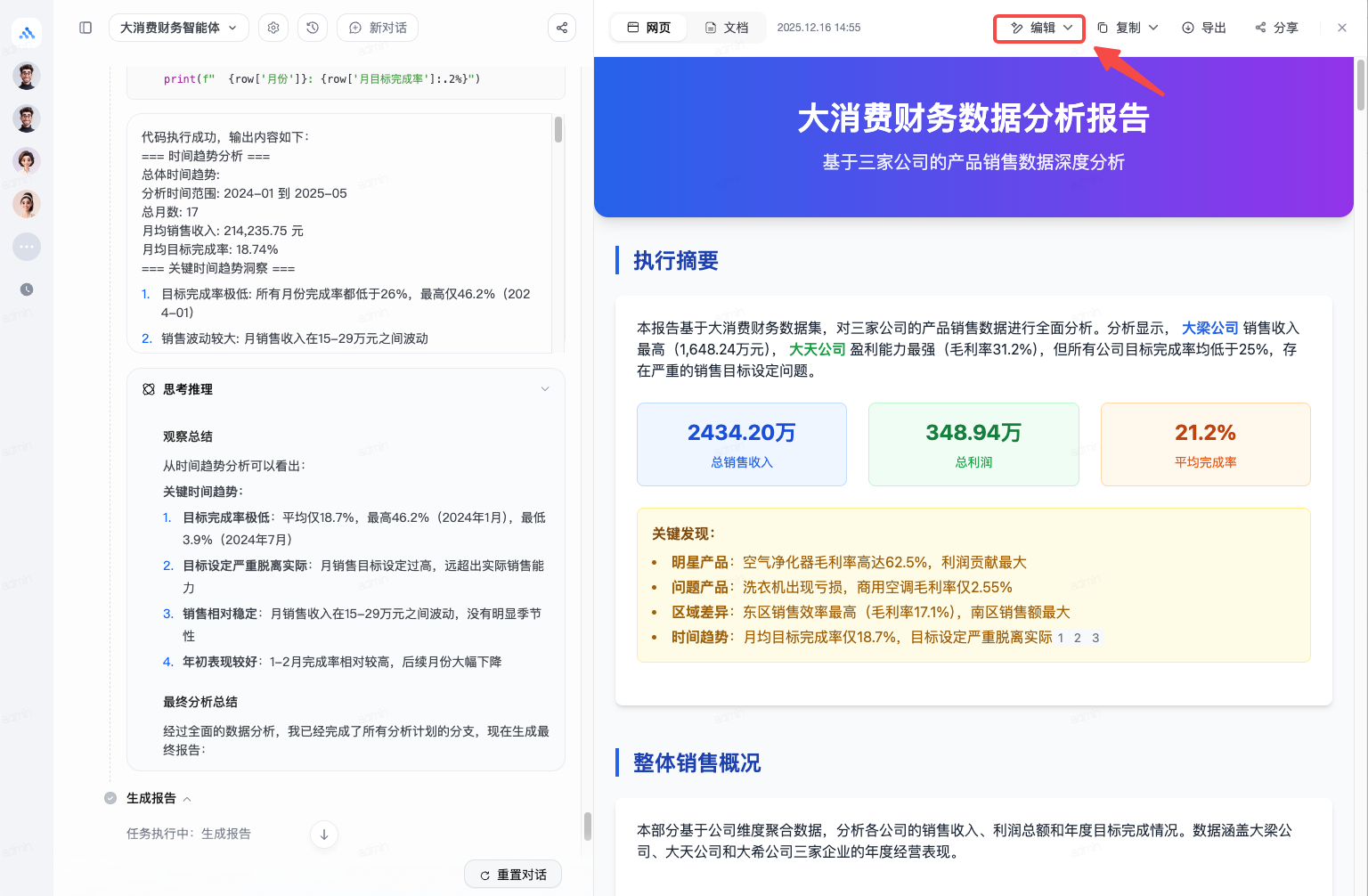Switch to the 网页 tab

tap(649, 28)
